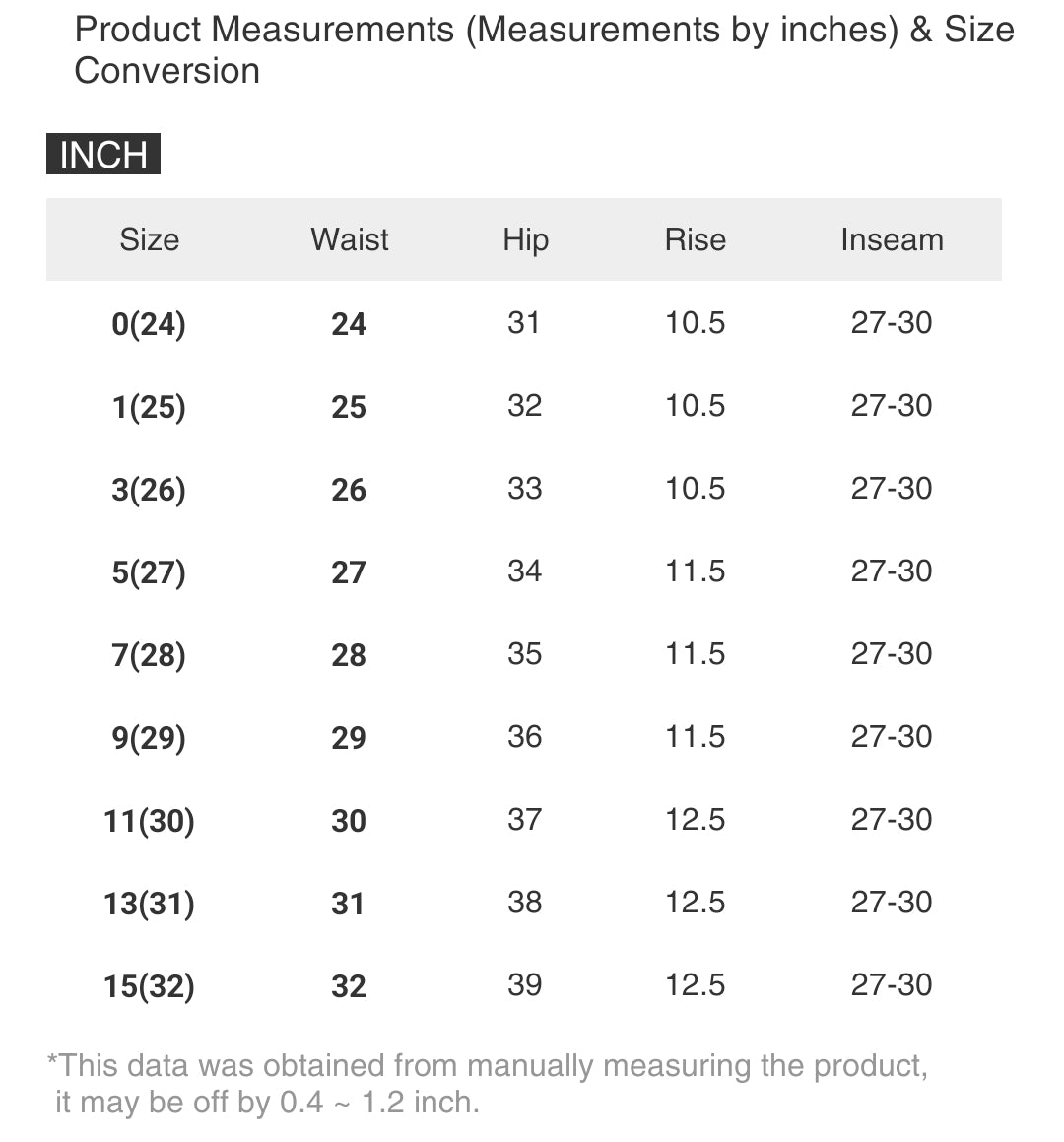1064x1142 pixels.
Task: Select the Hip column header
Action: [525, 239]
